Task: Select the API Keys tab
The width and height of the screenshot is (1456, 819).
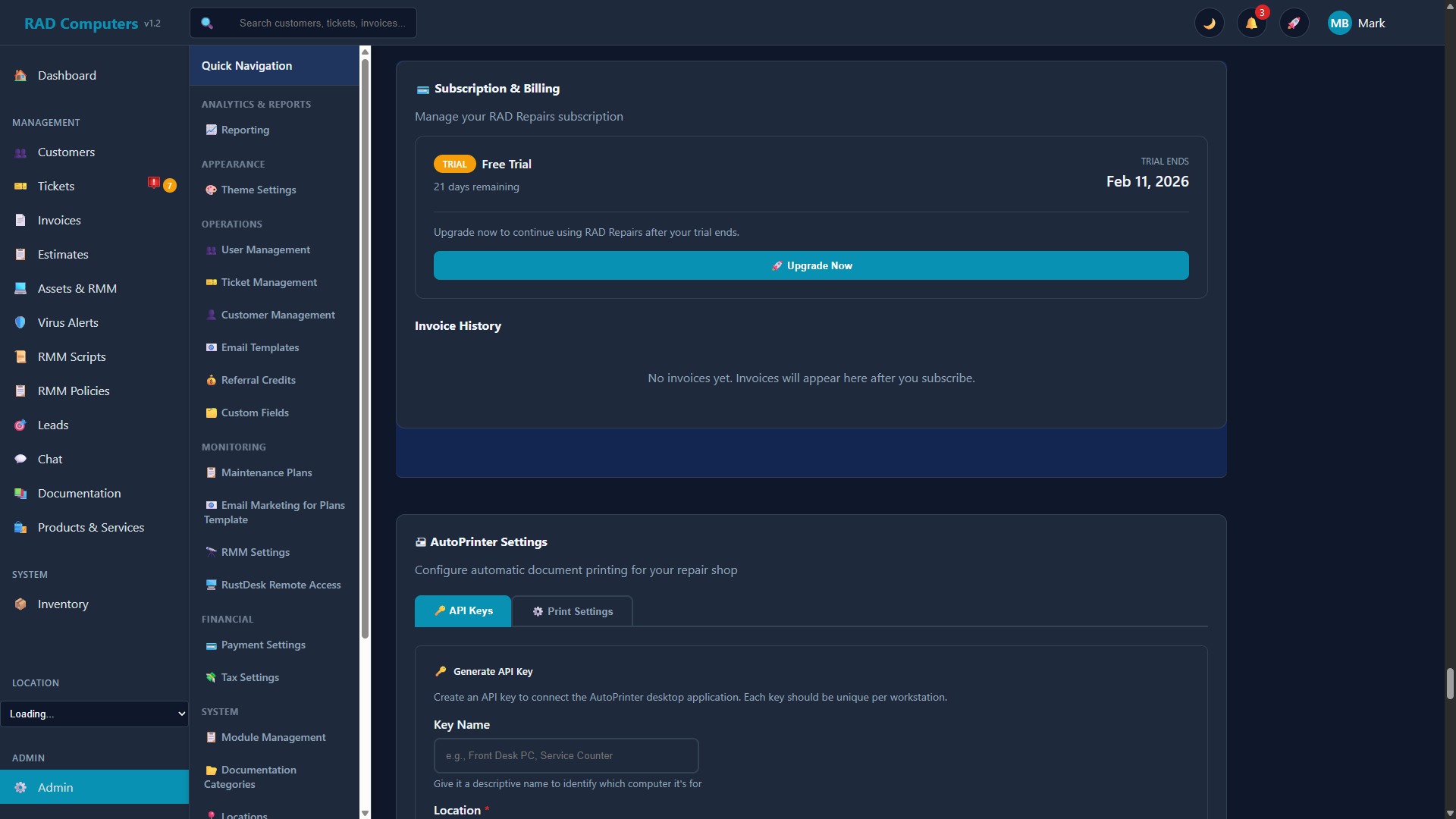Action: coord(463,610)
